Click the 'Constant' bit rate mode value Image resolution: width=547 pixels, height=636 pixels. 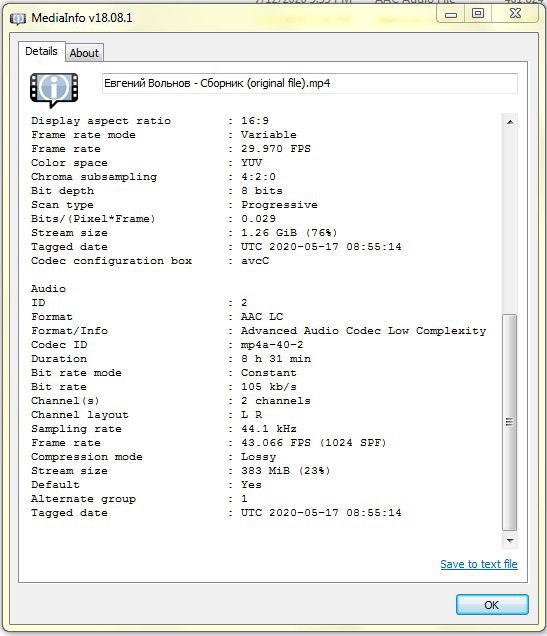[268, 373]
